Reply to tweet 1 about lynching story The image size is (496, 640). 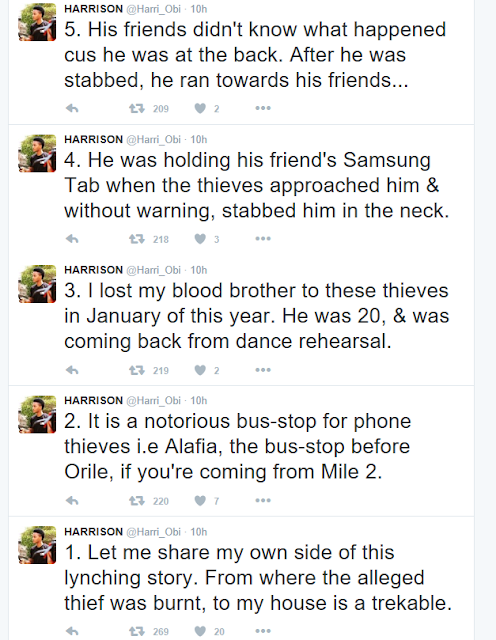pos(72,631)
